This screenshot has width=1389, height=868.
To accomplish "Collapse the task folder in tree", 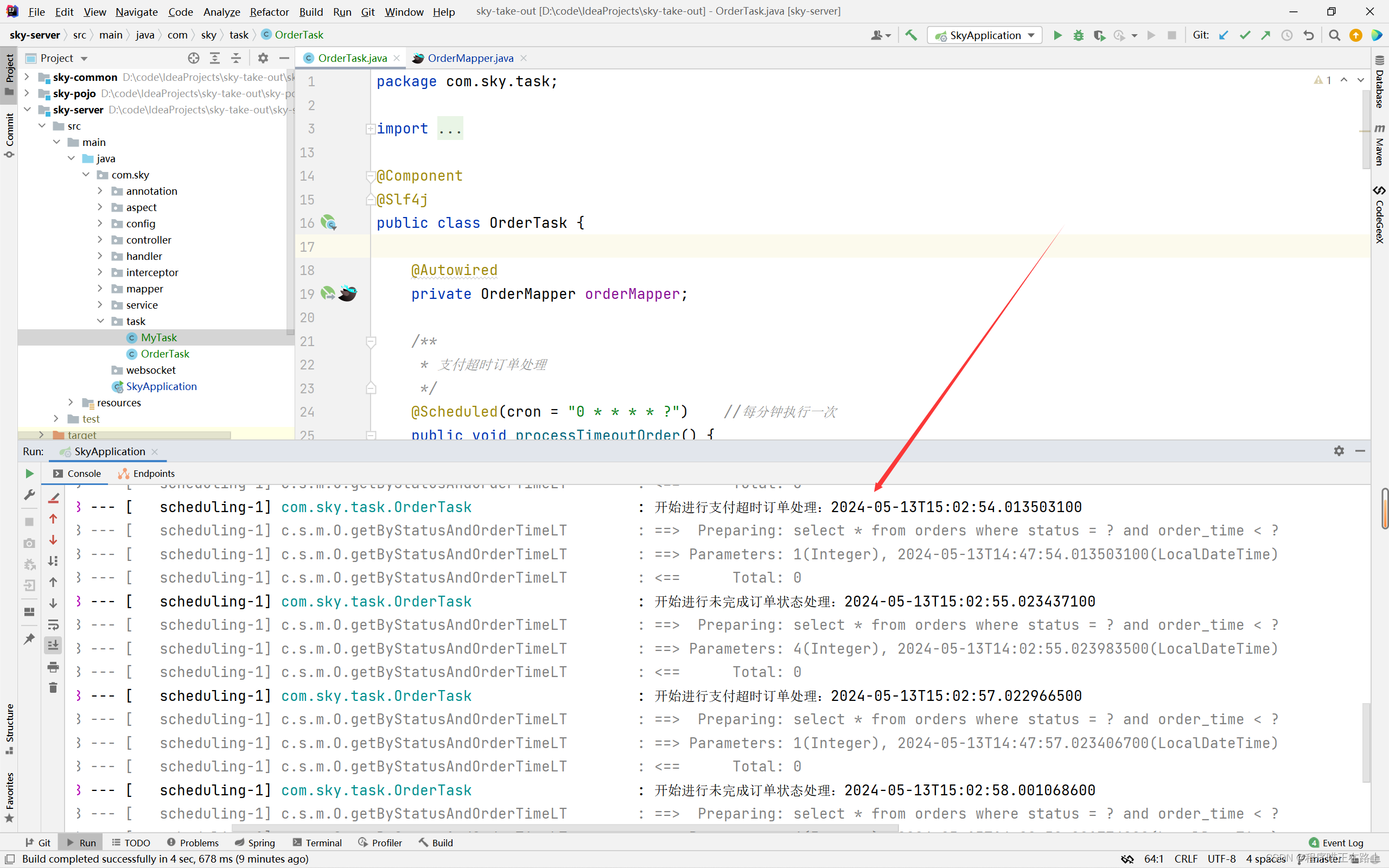I will (x=100, y=321).
